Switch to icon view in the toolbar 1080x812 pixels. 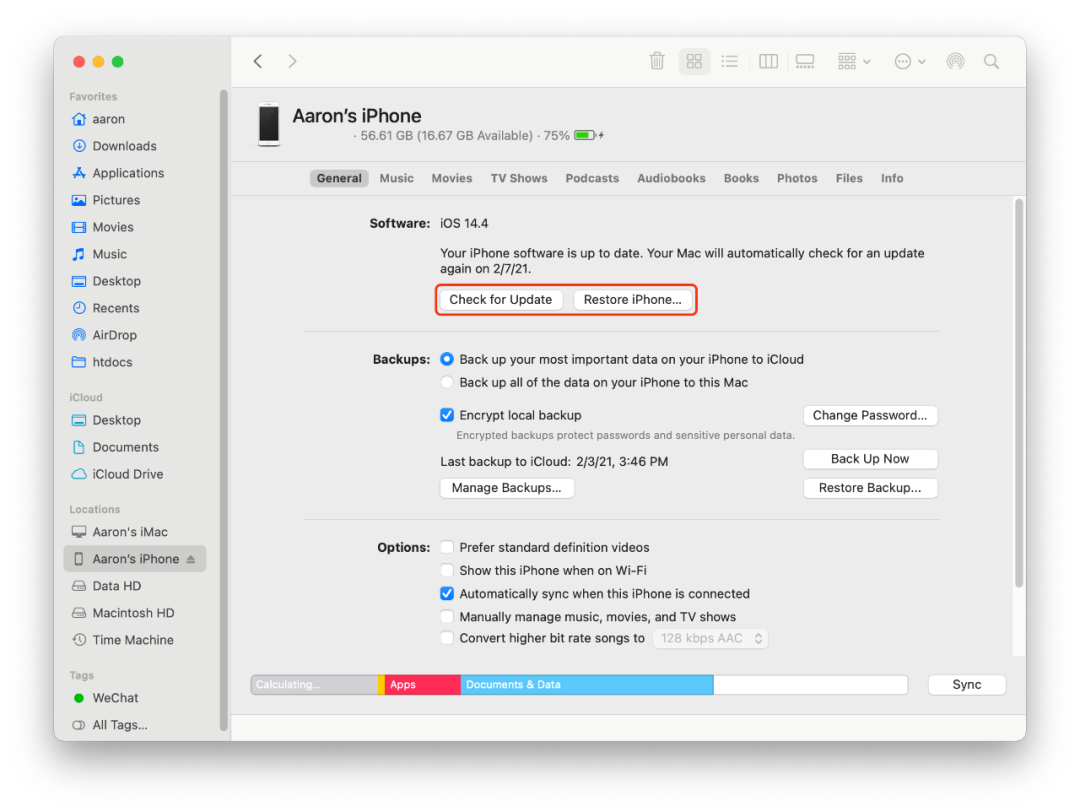694,61
